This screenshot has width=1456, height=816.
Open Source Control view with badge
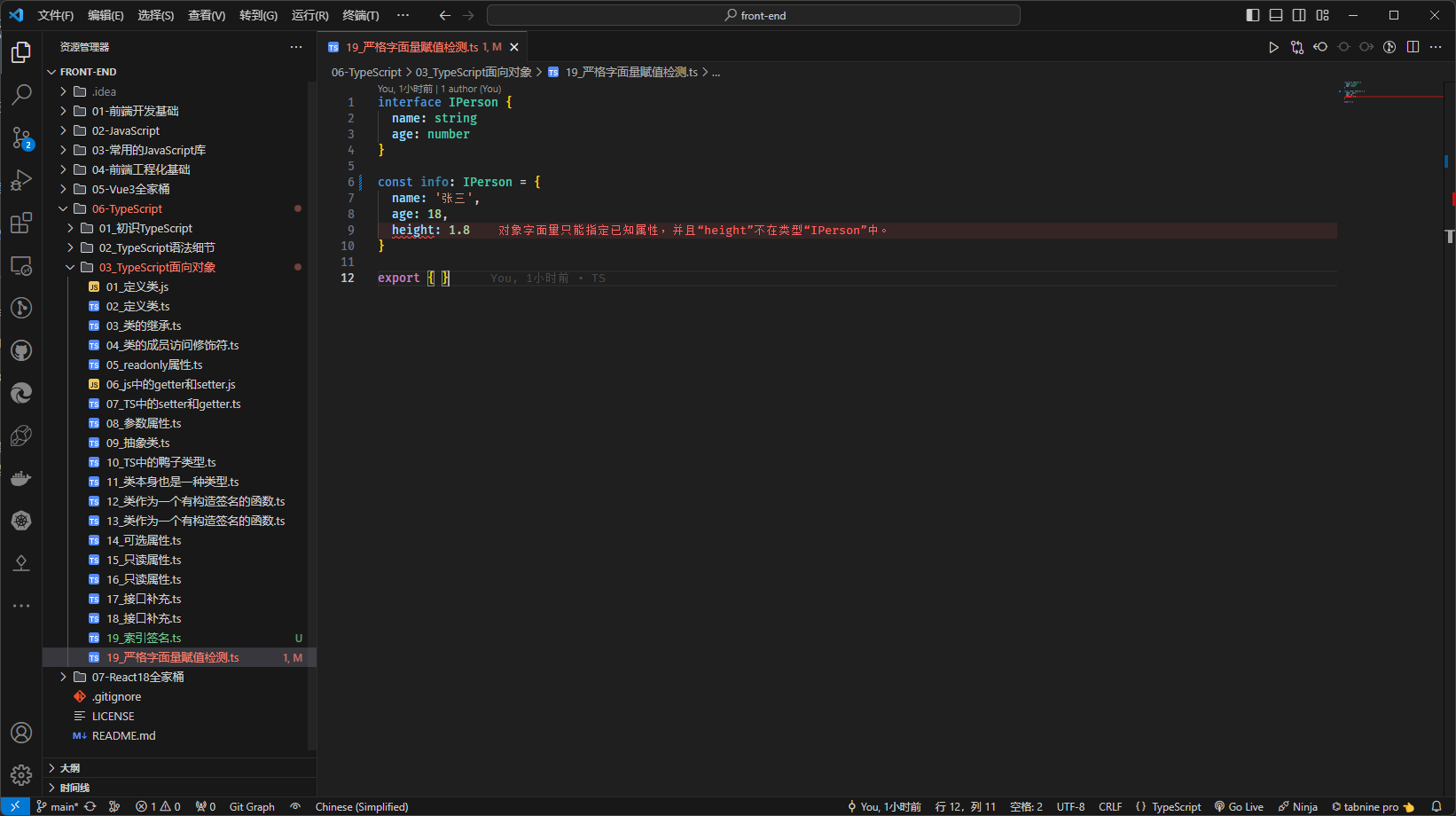pos(21,137)
